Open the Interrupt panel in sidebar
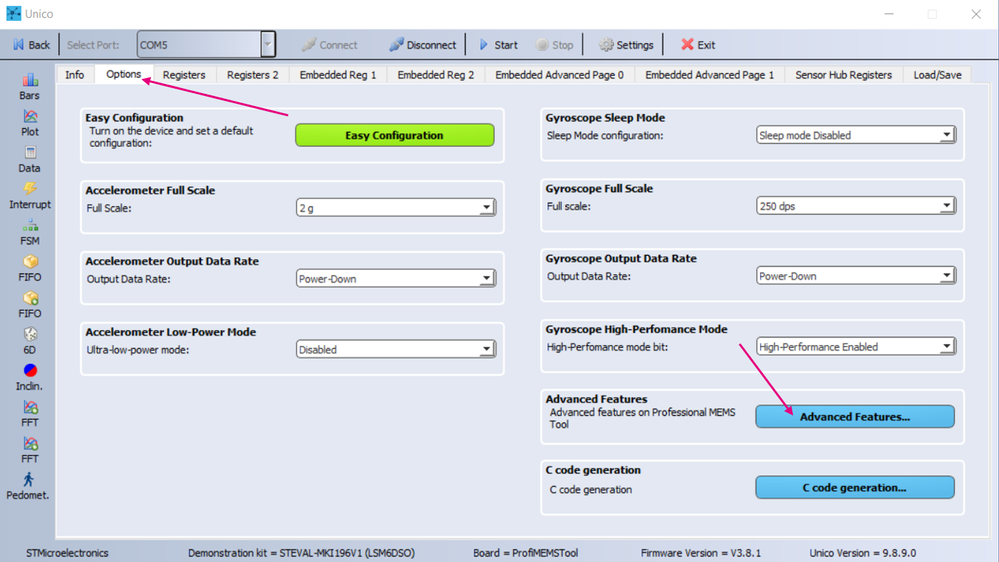This screenshot has height=562, width=999. coord(29,196)
